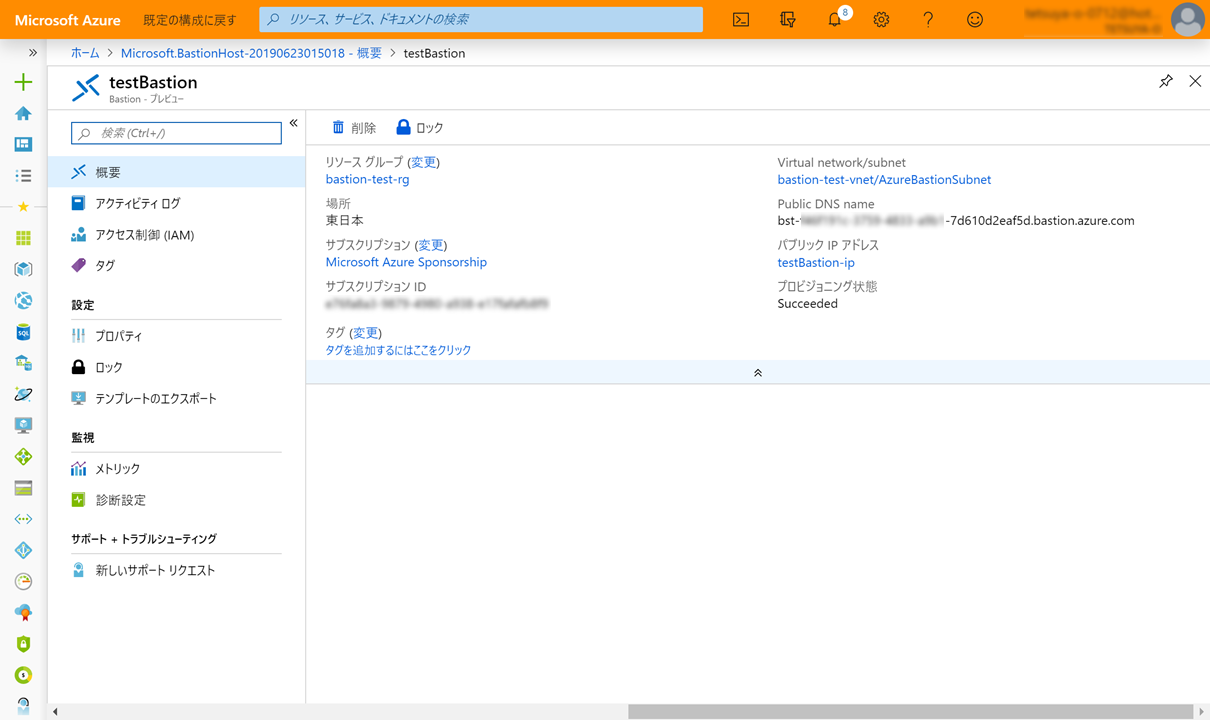This screenshot has height=720, width=1210.
Task: Open the Dashboard icon in sidebar
Action: click(x=23, y=144)
